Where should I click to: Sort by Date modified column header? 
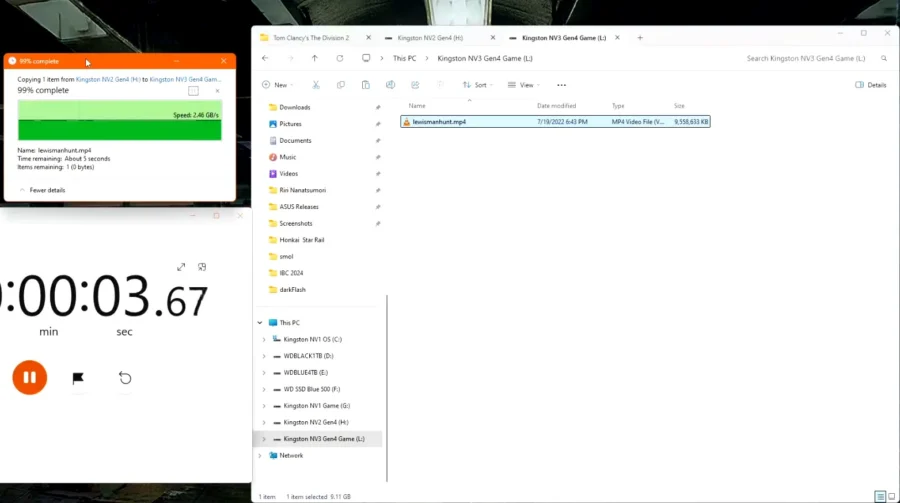pos(556,106)
